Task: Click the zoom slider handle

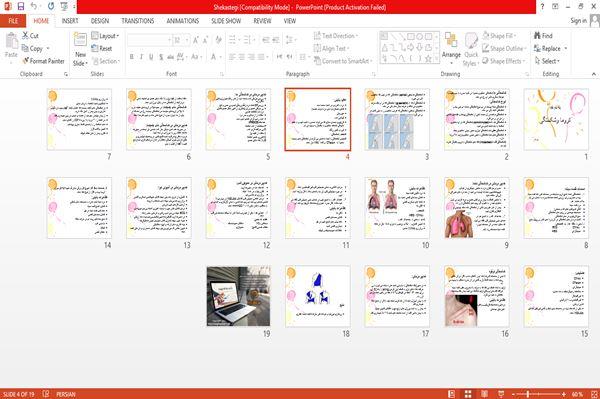Action: point(528,394)
